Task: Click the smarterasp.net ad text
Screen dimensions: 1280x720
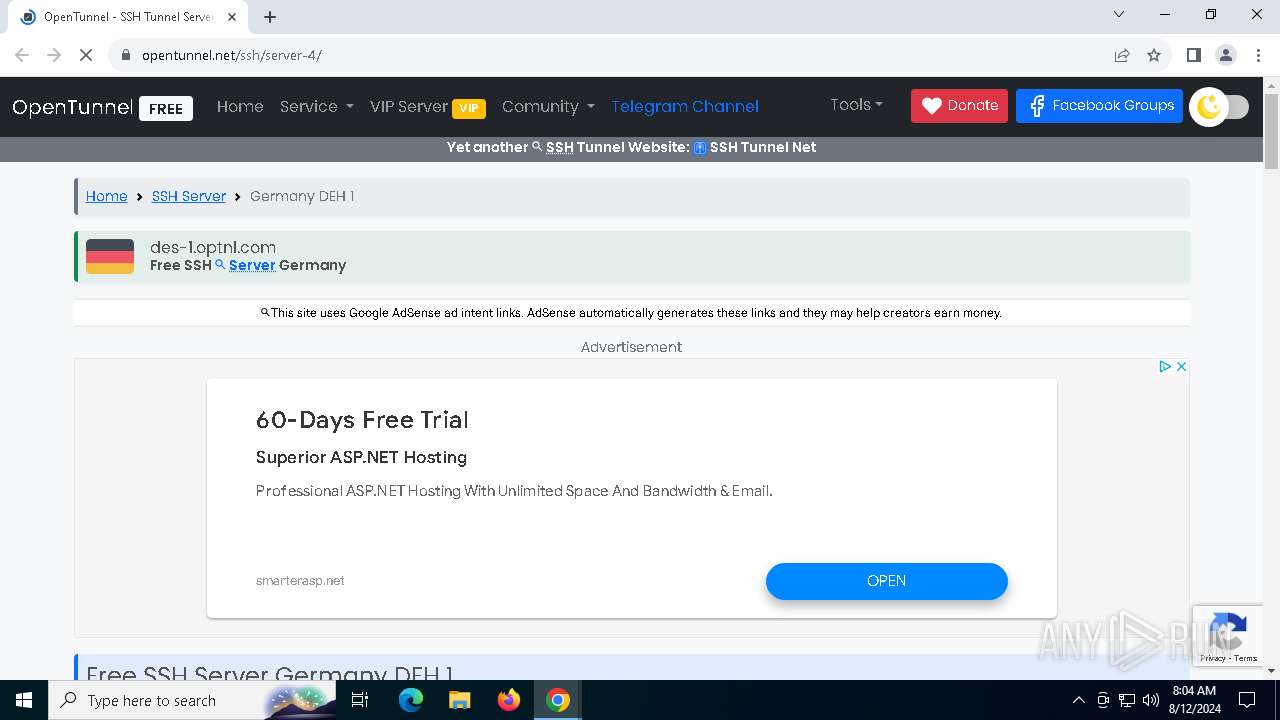Action: click(x=300, y=581)
